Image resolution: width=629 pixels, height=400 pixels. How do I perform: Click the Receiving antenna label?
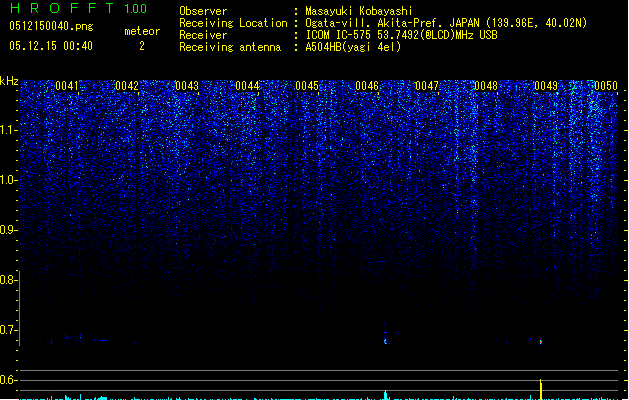[230, 47]
